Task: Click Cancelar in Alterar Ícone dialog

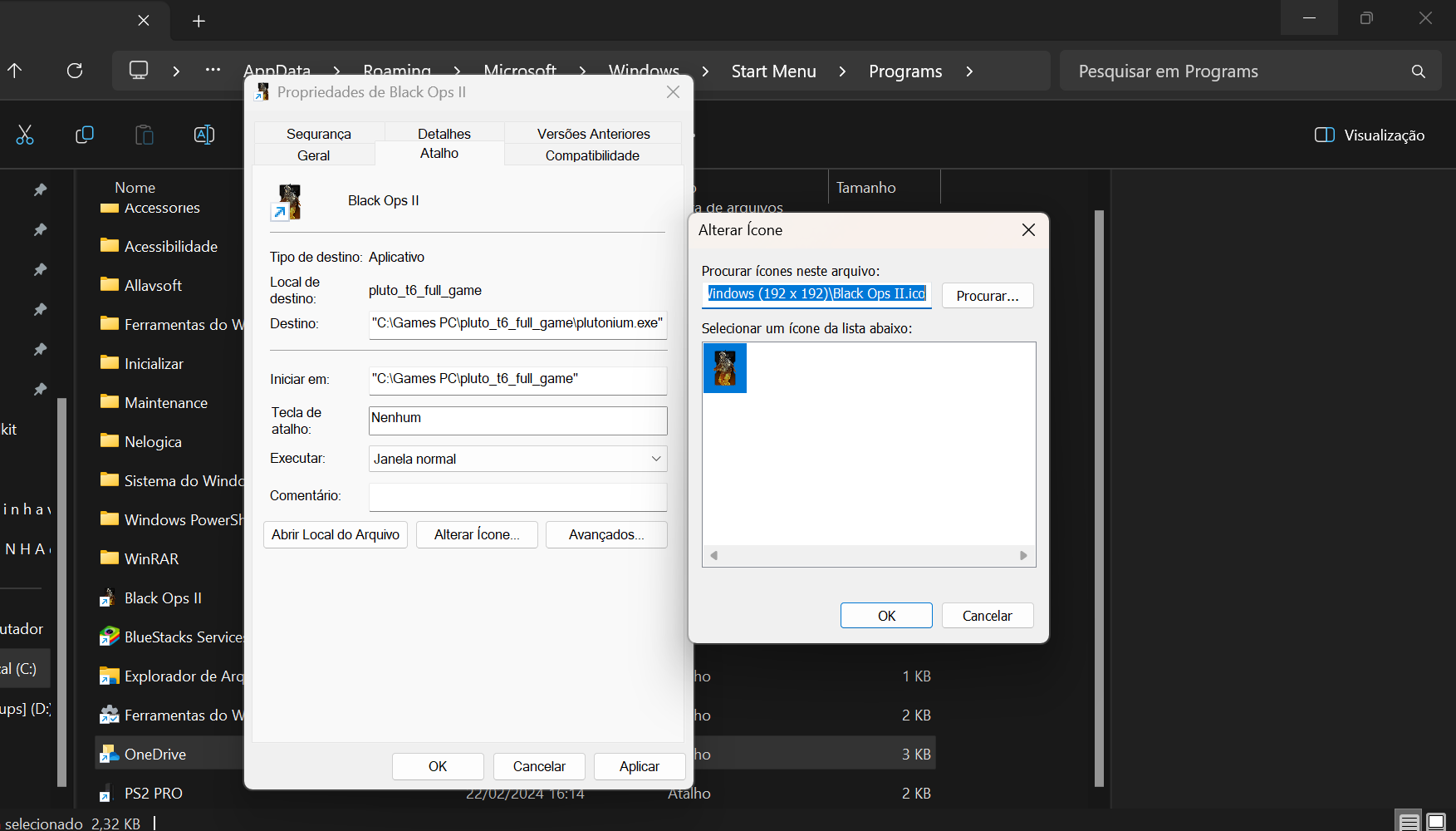Action: 988,616
